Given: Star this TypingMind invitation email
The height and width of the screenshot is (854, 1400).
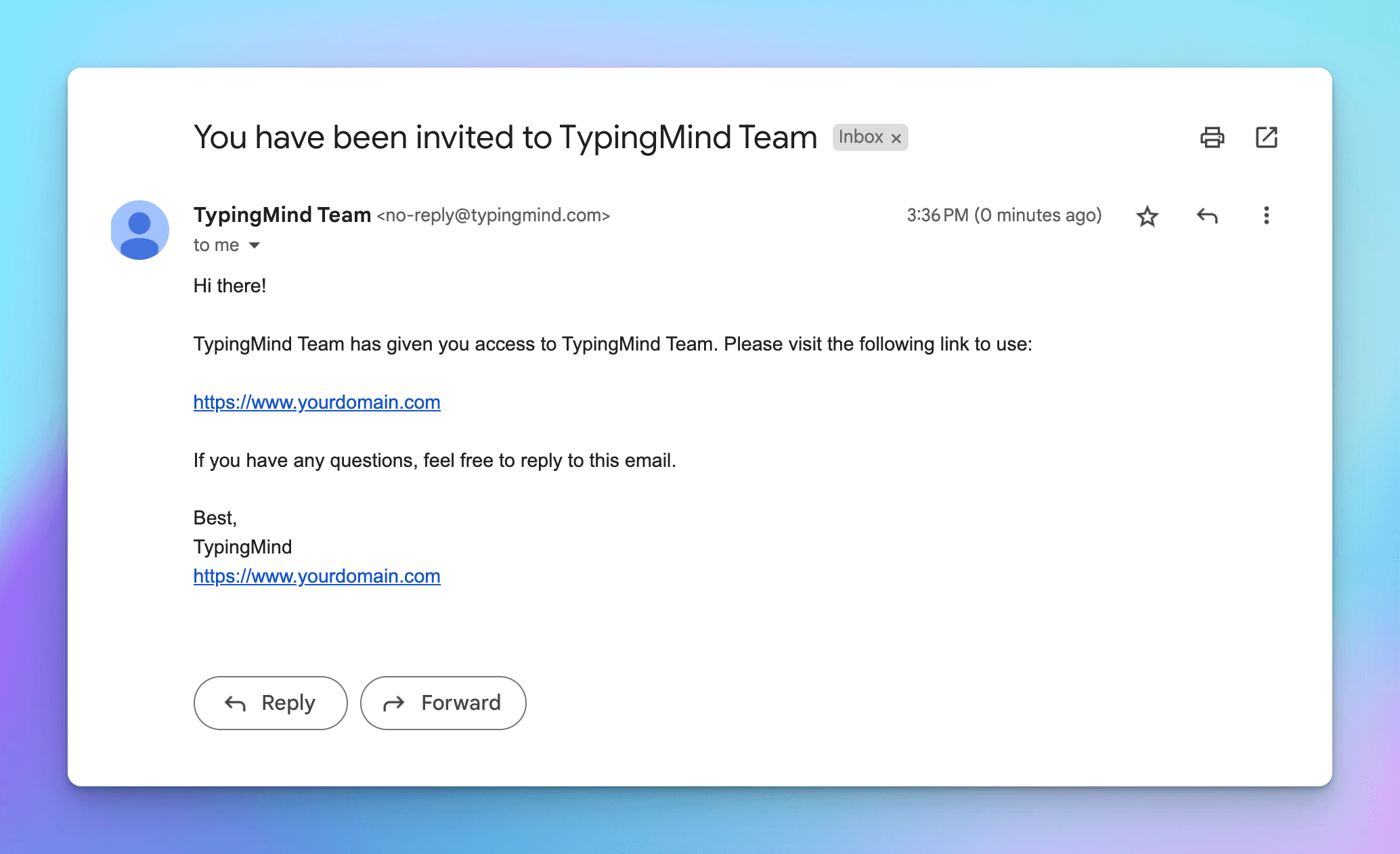Looking at the screenshot, I should tap(1147, 217).
